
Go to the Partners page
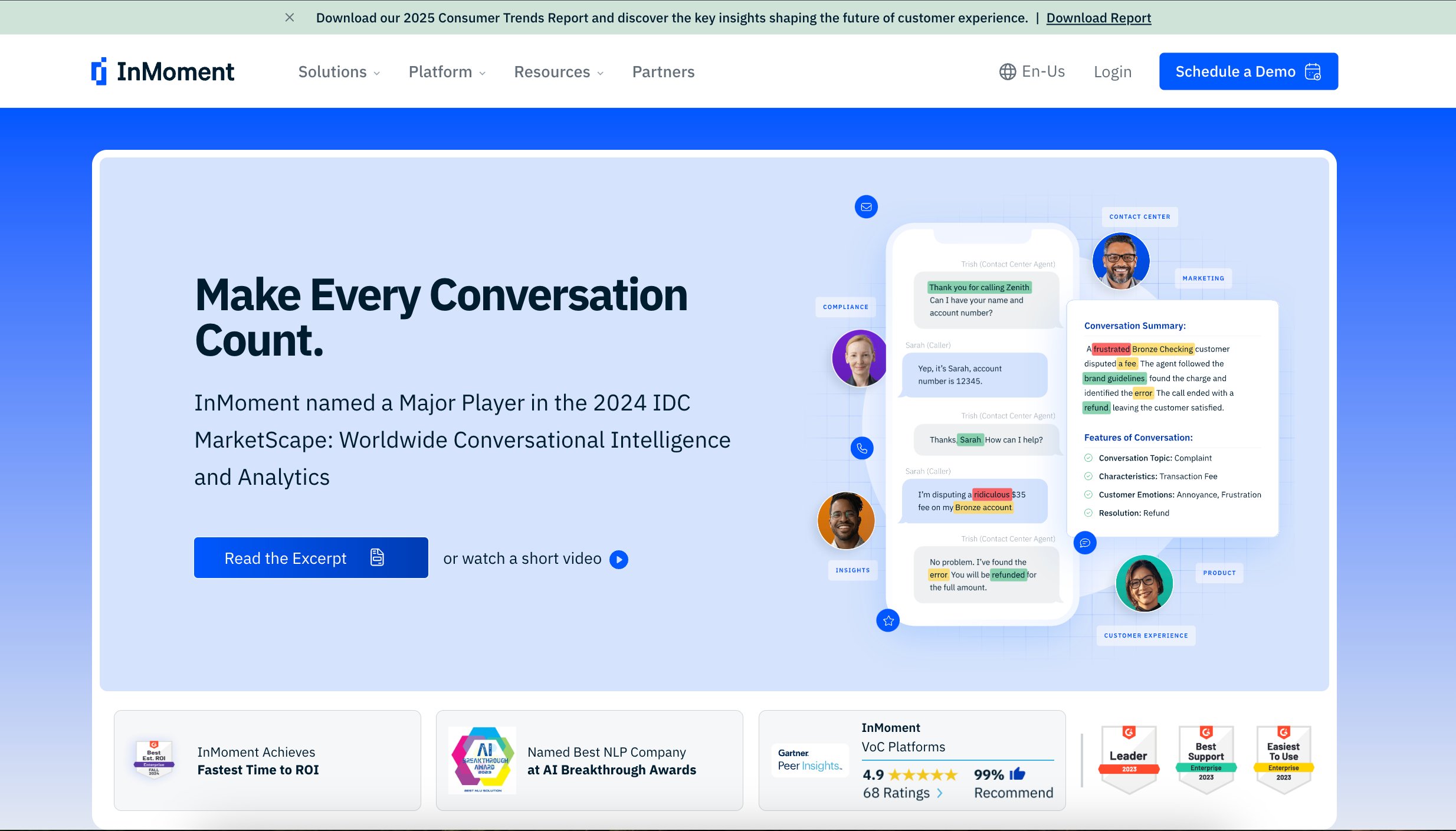click(663, 72)
